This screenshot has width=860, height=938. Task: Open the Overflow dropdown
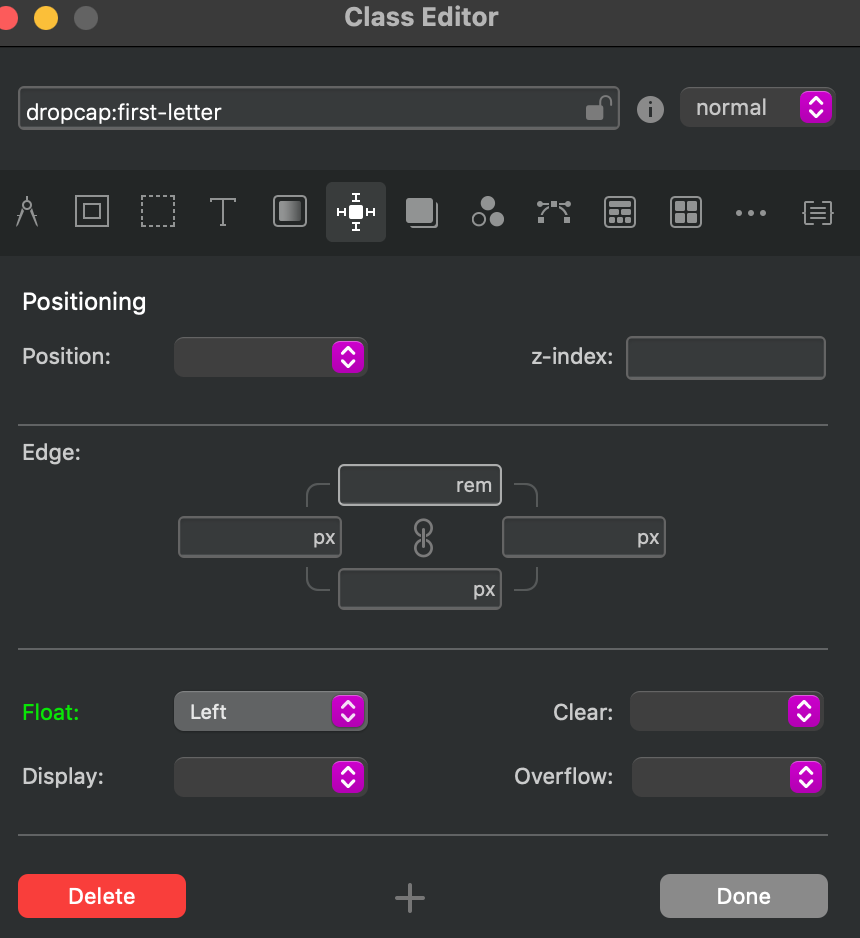728,776
